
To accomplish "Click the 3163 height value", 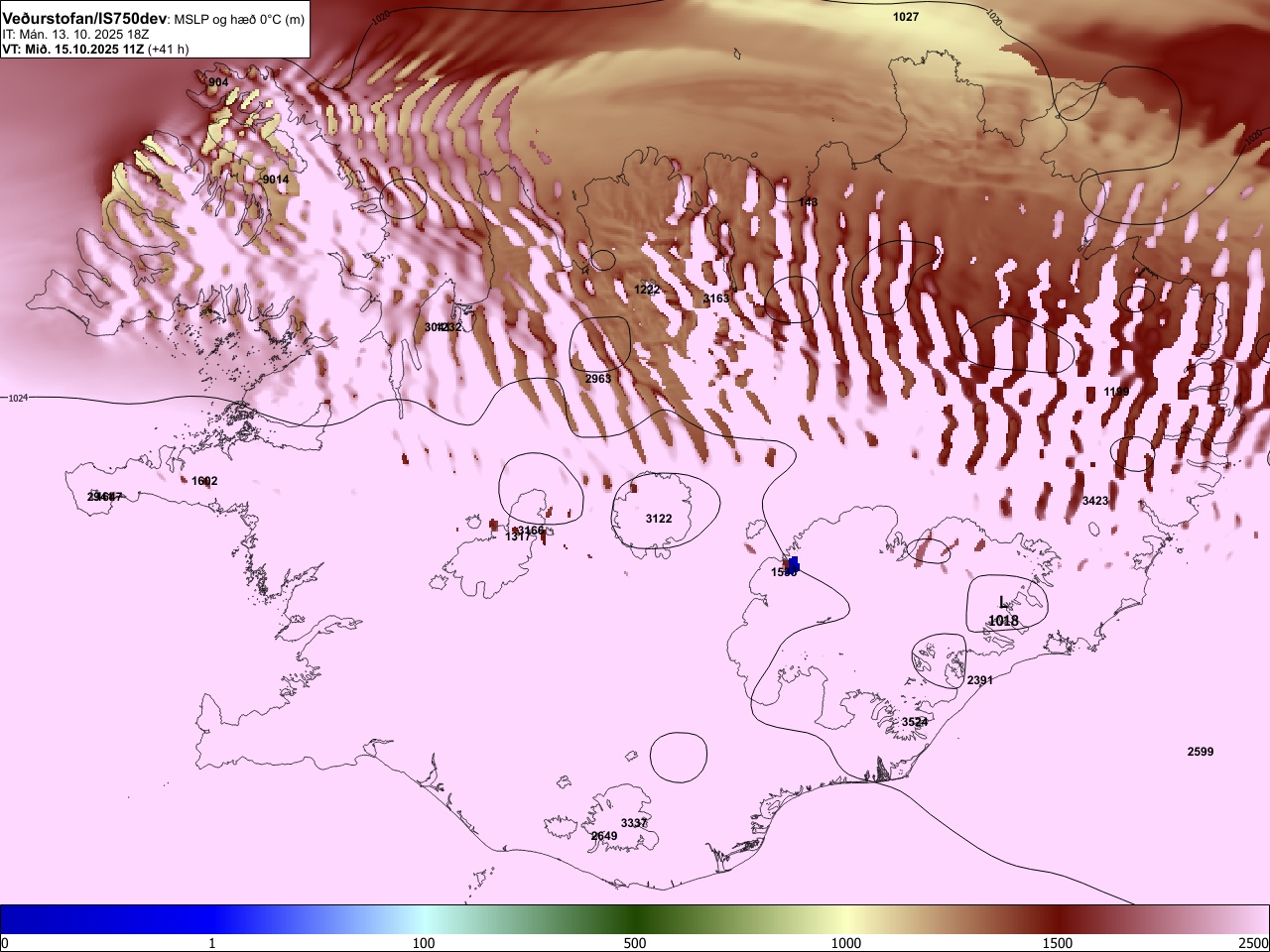I will point(716,298).
